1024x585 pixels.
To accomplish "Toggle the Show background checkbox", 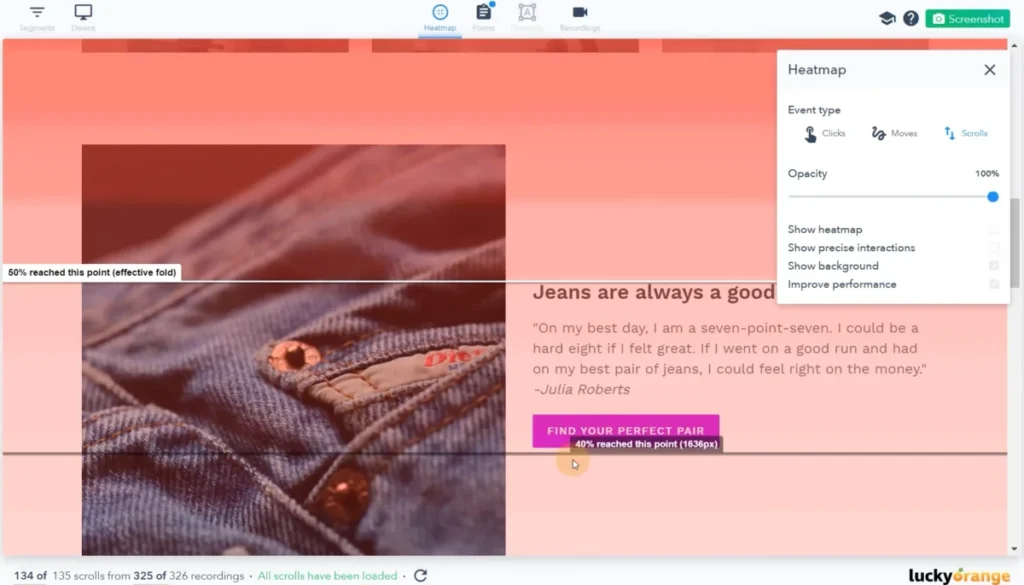I will click(x=994, y=266).
